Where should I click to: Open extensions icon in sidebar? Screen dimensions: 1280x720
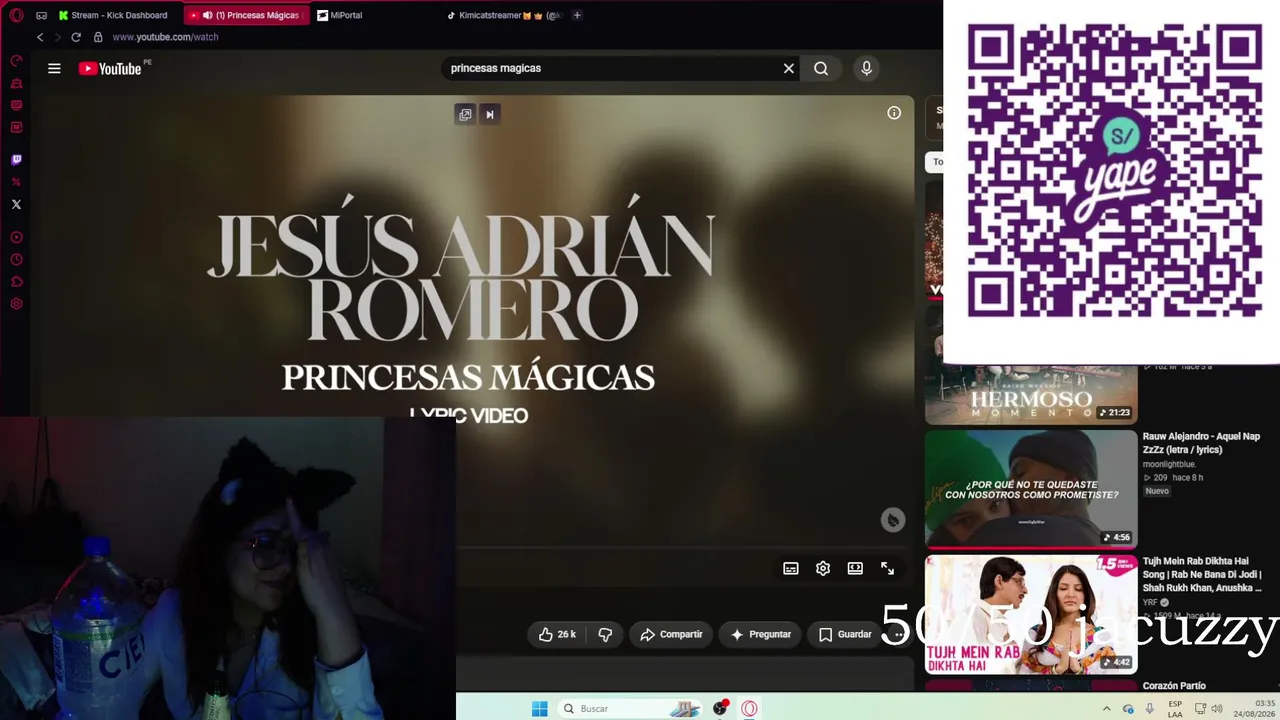coord(16,282)
